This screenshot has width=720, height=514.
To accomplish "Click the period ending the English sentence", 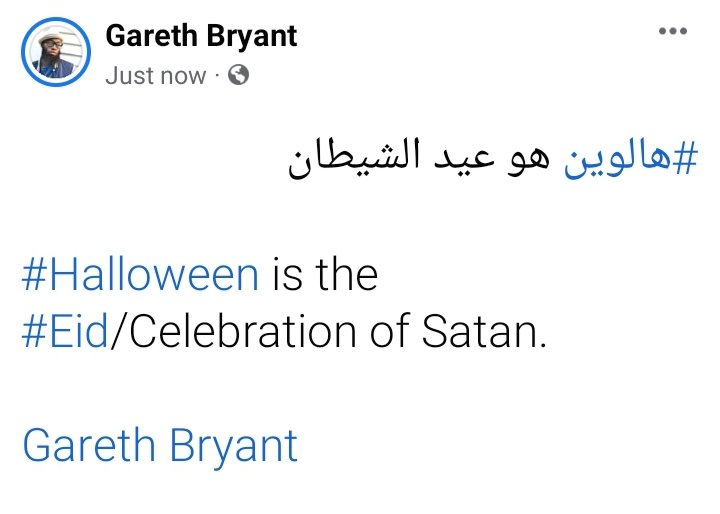I will click(543, 344).
